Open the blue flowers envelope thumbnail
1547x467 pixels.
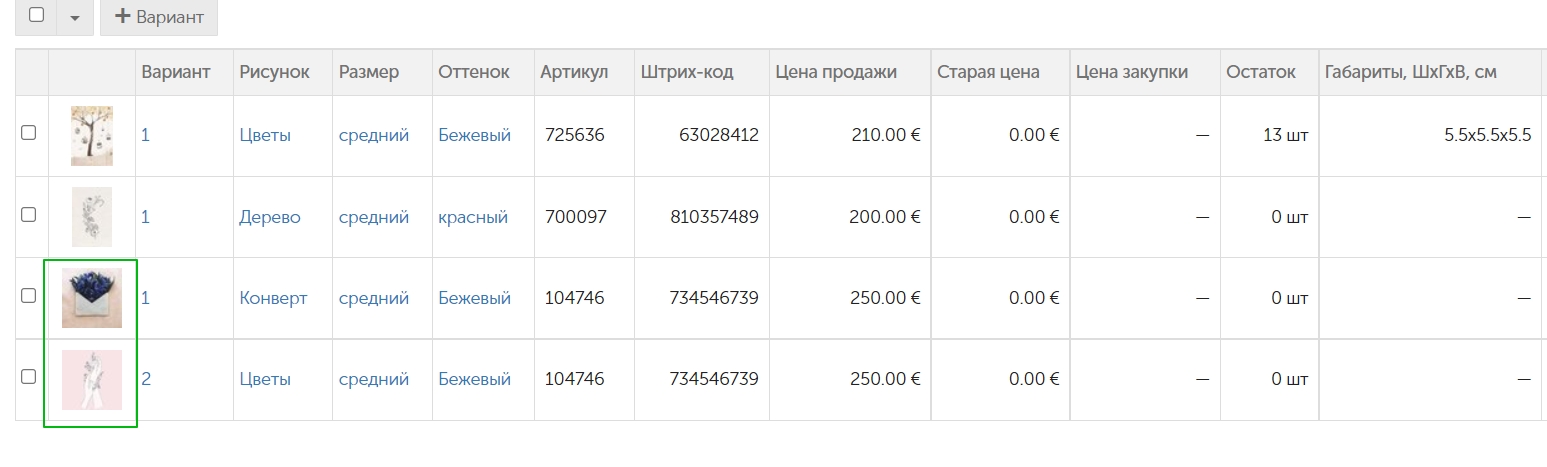click(x=92, y=298)
